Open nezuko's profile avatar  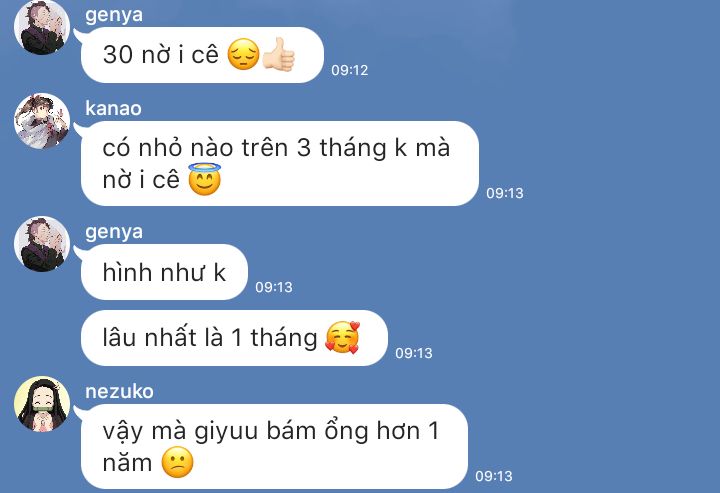click(42, 404)
